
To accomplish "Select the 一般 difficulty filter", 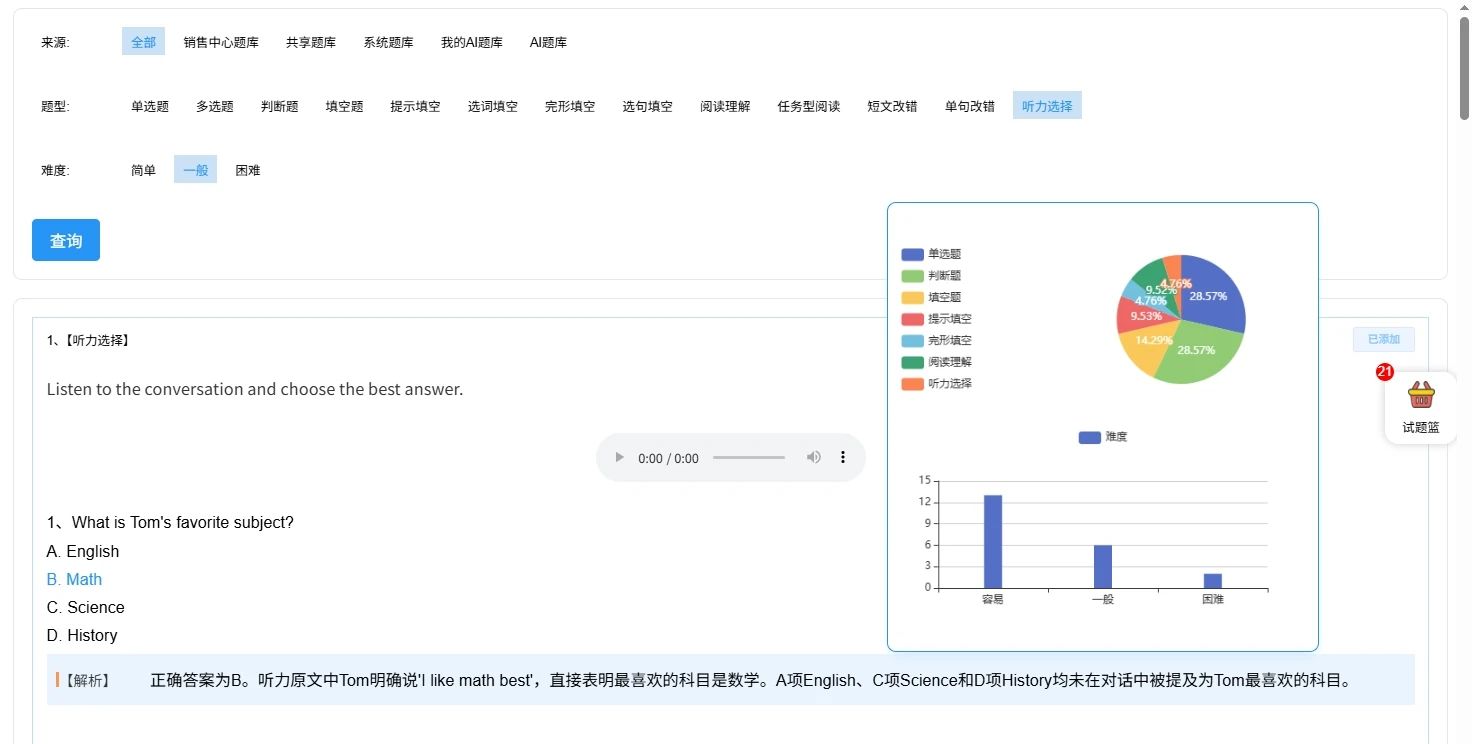I will [x=195, y=170].
